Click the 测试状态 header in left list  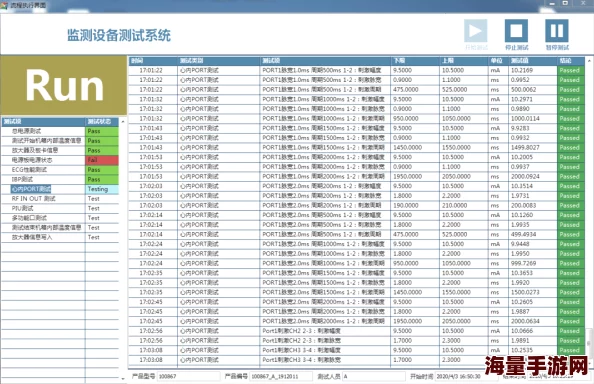point(102,122)
